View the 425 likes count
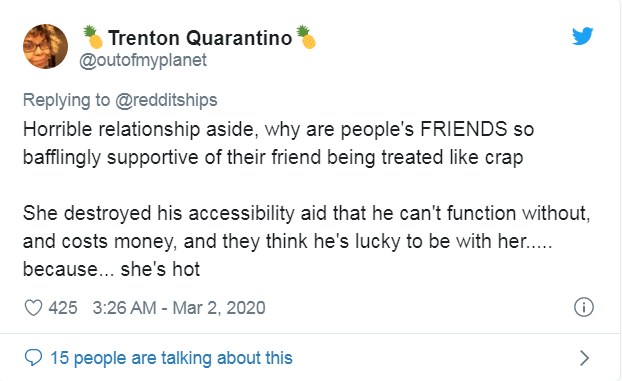622x381 pixels. pyautogui.click(x=63, y=308)
